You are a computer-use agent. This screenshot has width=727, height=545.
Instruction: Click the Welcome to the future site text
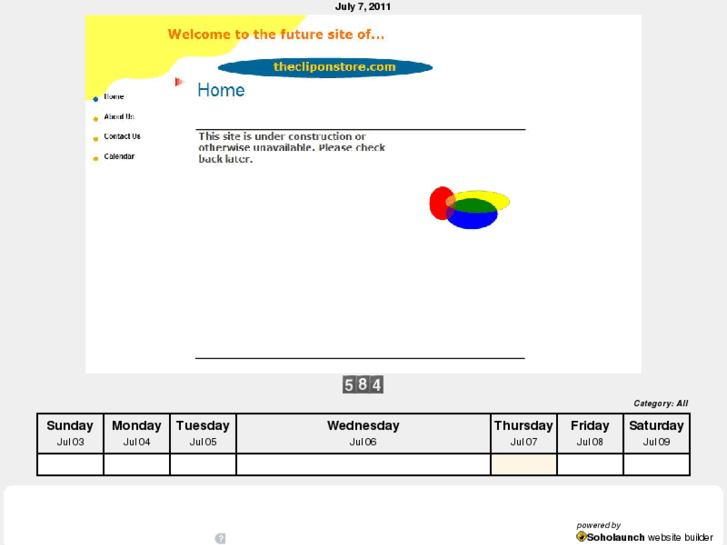(276, 34)
